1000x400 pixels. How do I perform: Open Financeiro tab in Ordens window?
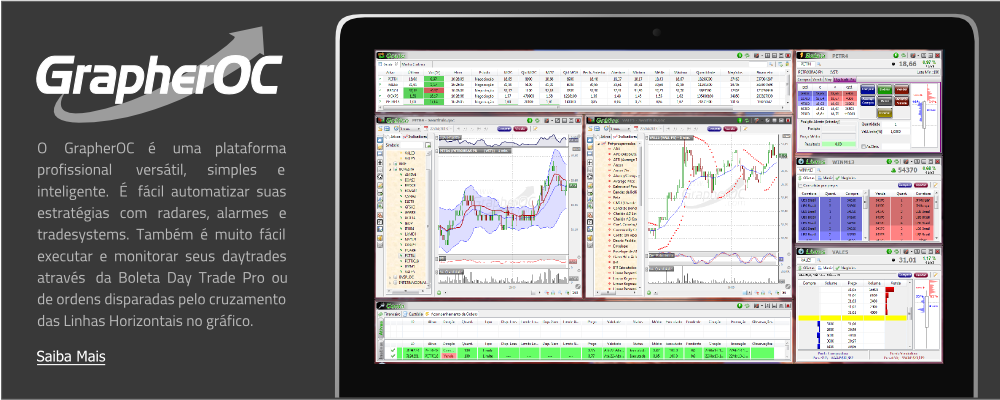389,314
